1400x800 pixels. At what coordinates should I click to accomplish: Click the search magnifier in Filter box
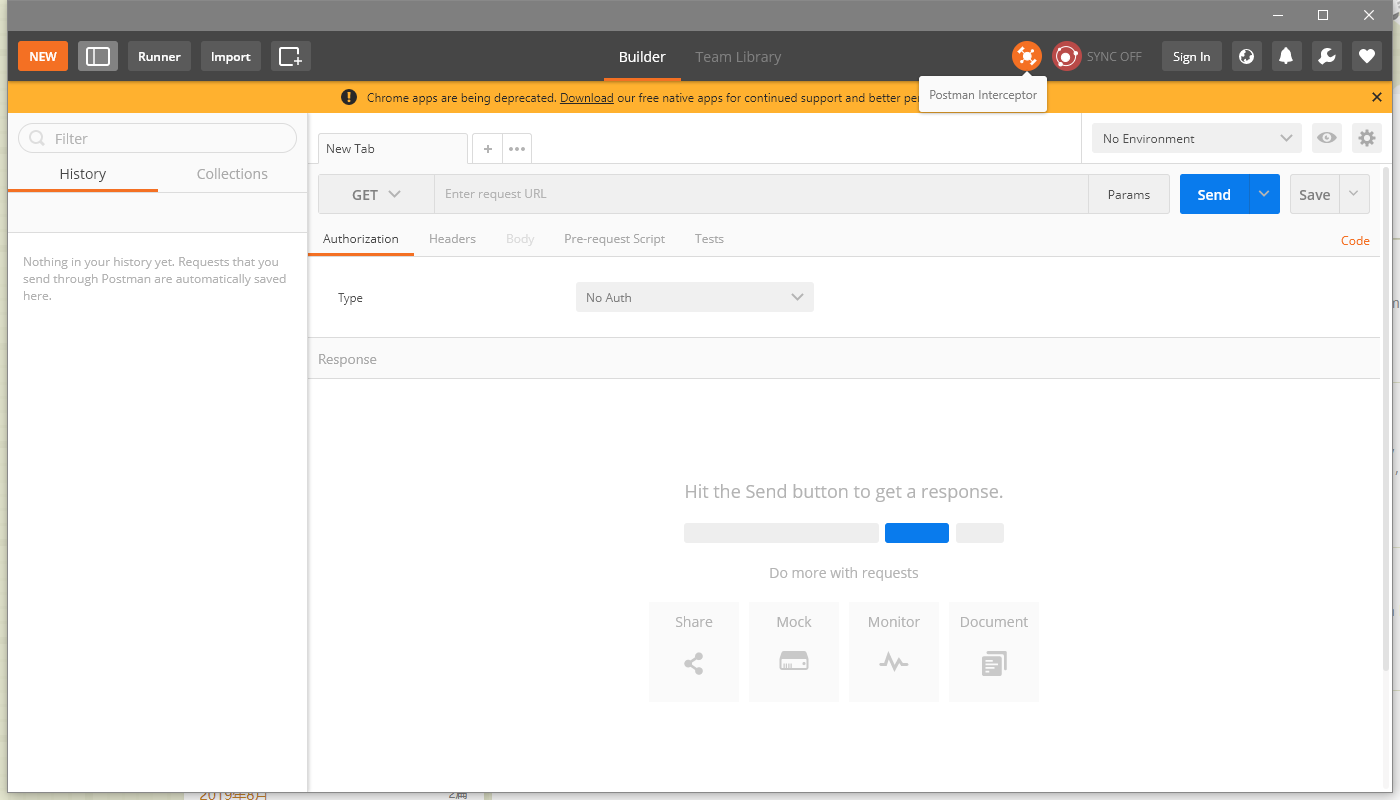[x=38, y=138]
